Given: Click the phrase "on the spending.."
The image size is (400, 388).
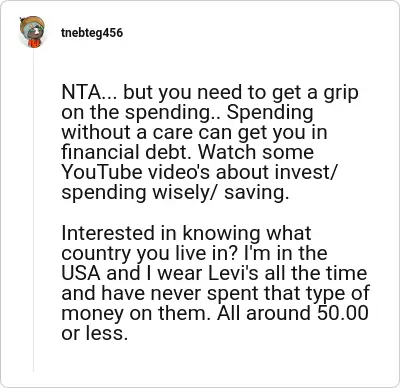Looking at the screenshot, I should 141,113.
